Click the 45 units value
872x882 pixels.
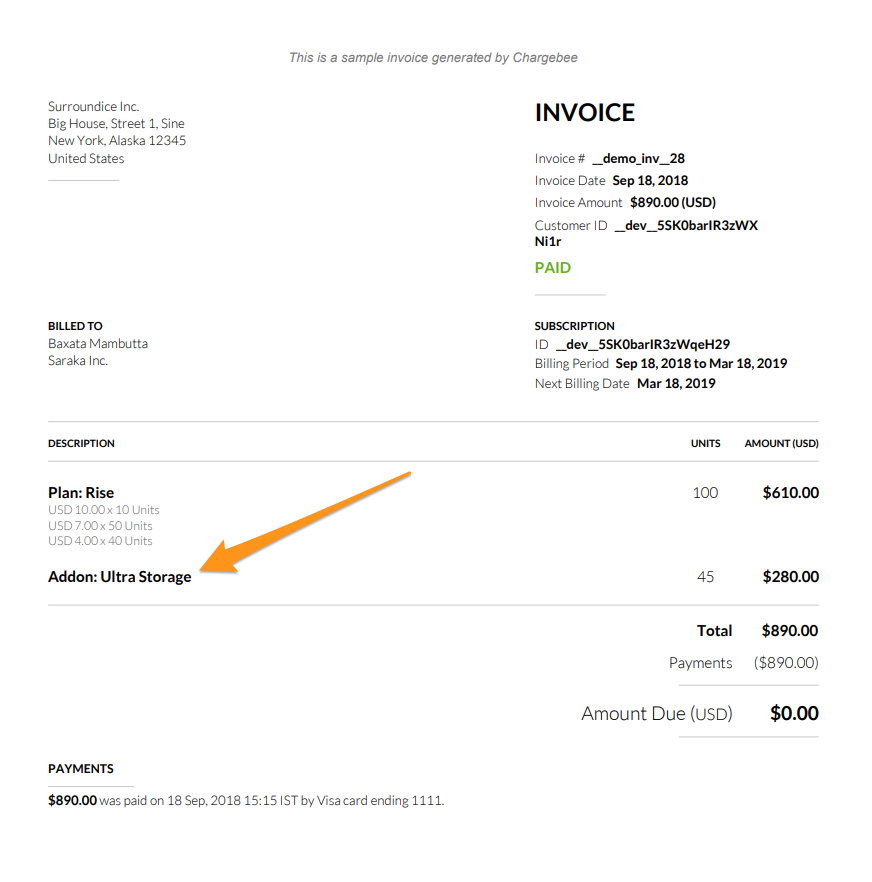705,577
